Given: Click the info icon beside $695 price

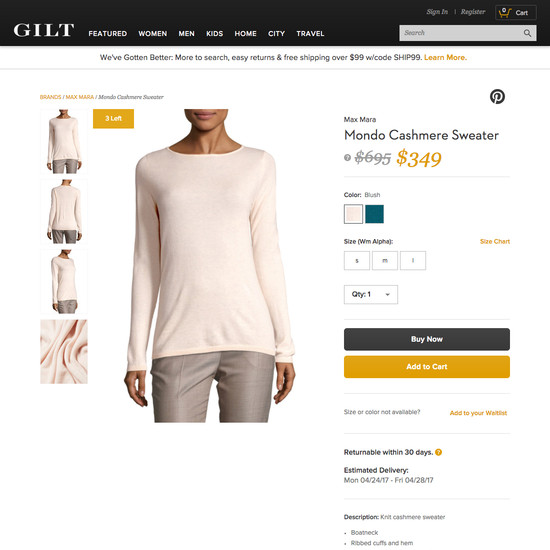Looking at the screenshot, I should (x=347, y=157).
